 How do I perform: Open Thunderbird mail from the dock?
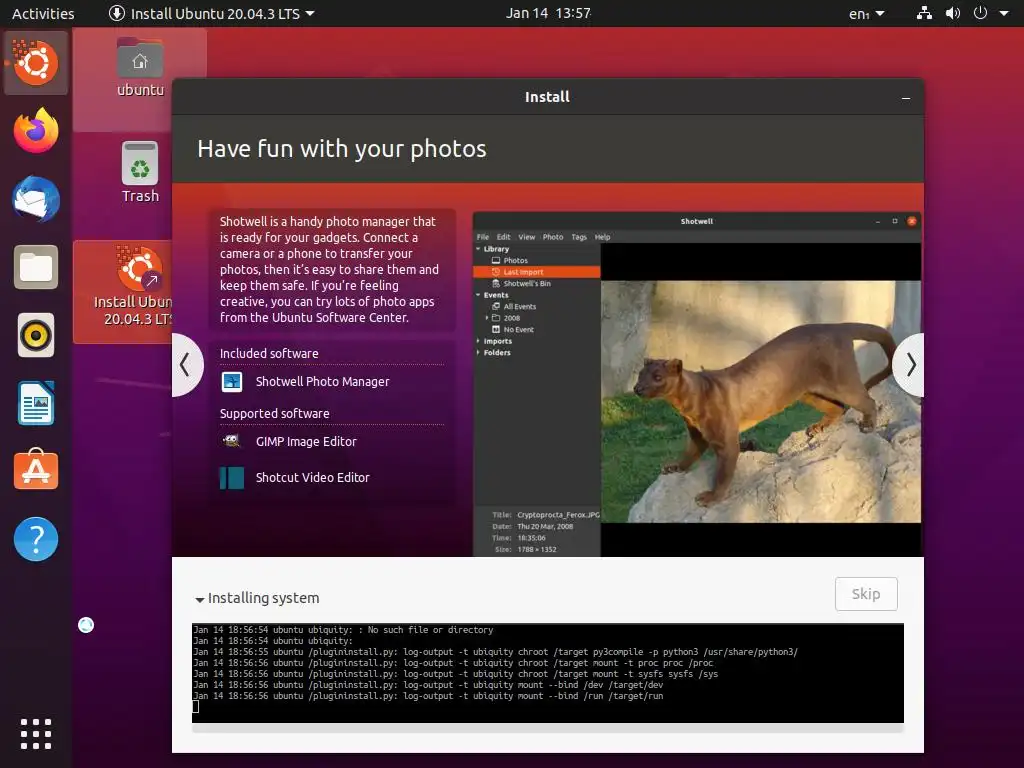[x=36, y=199]
